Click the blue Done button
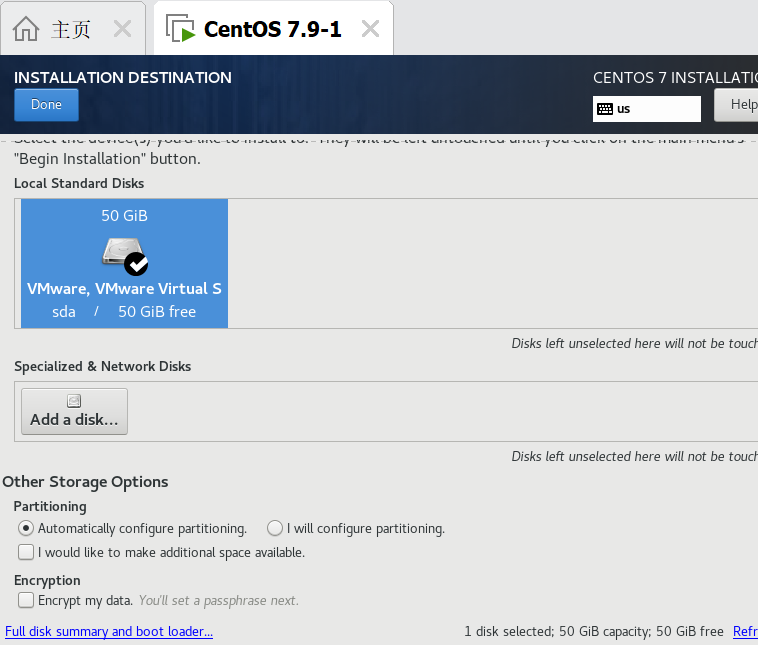 [x=46, y=104]
